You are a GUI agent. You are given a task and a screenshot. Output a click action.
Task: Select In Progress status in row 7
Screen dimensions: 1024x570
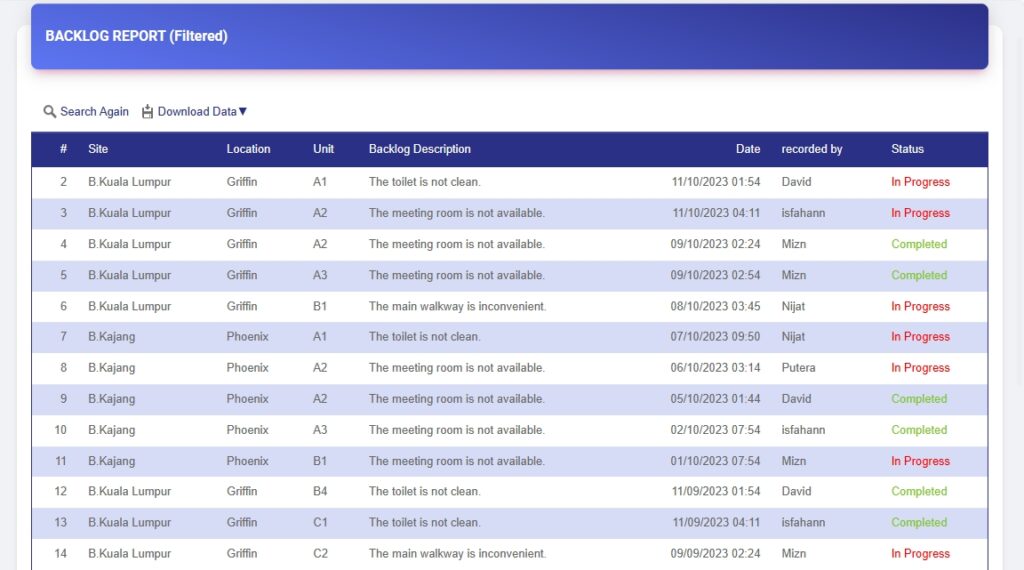920,337
